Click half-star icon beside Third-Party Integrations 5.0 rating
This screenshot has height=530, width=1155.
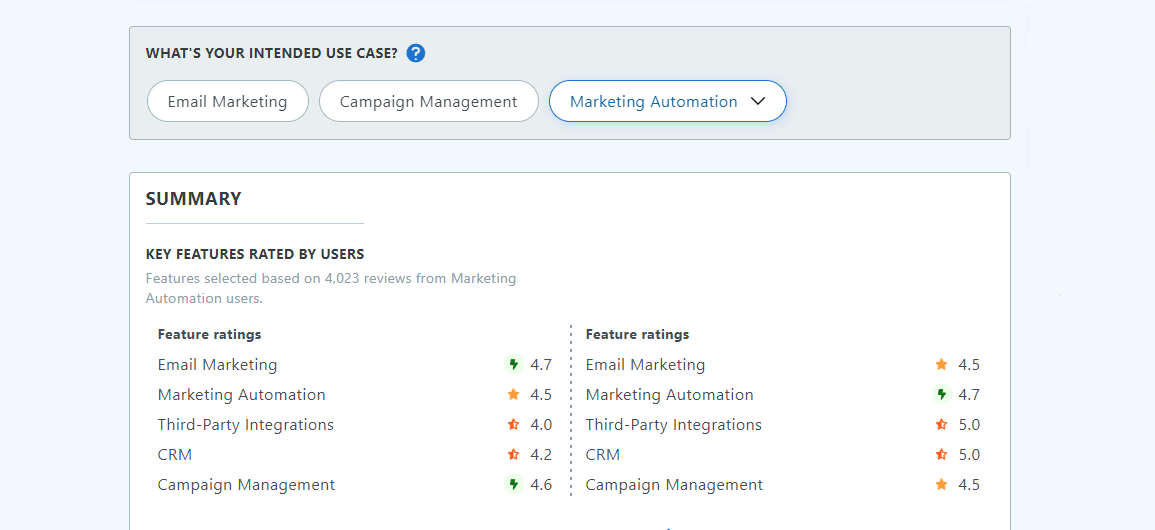(x=942, y=425)
